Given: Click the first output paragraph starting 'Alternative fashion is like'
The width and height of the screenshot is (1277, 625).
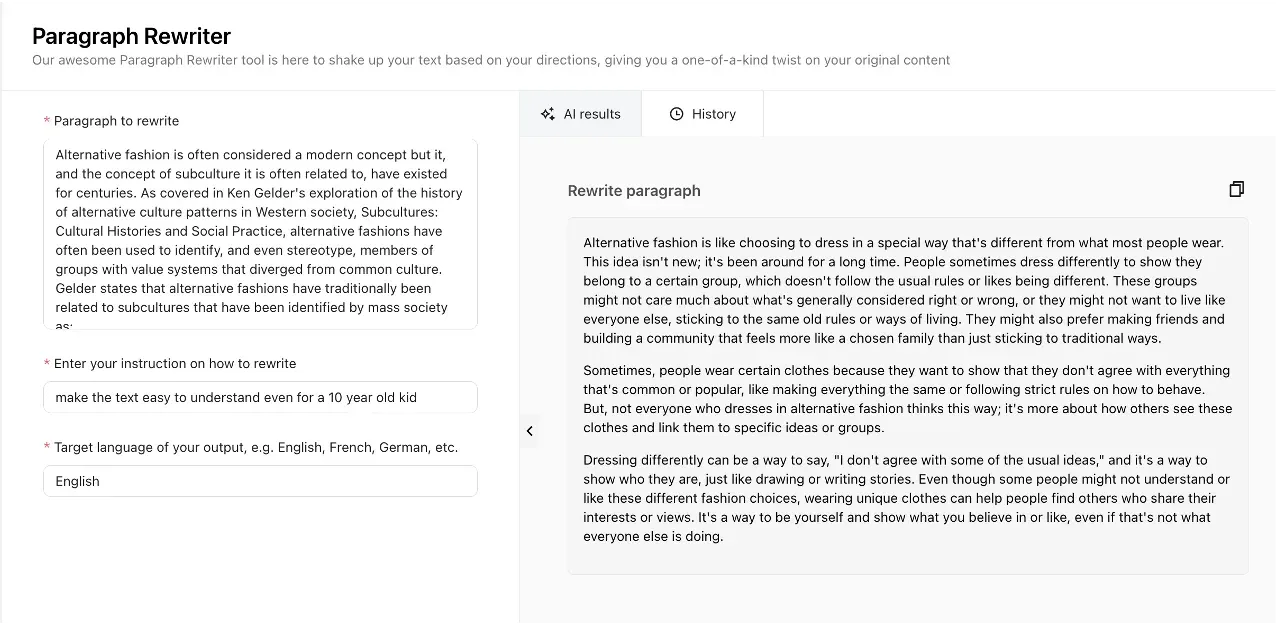Looking at the screenshot, I should pos(905,290).
